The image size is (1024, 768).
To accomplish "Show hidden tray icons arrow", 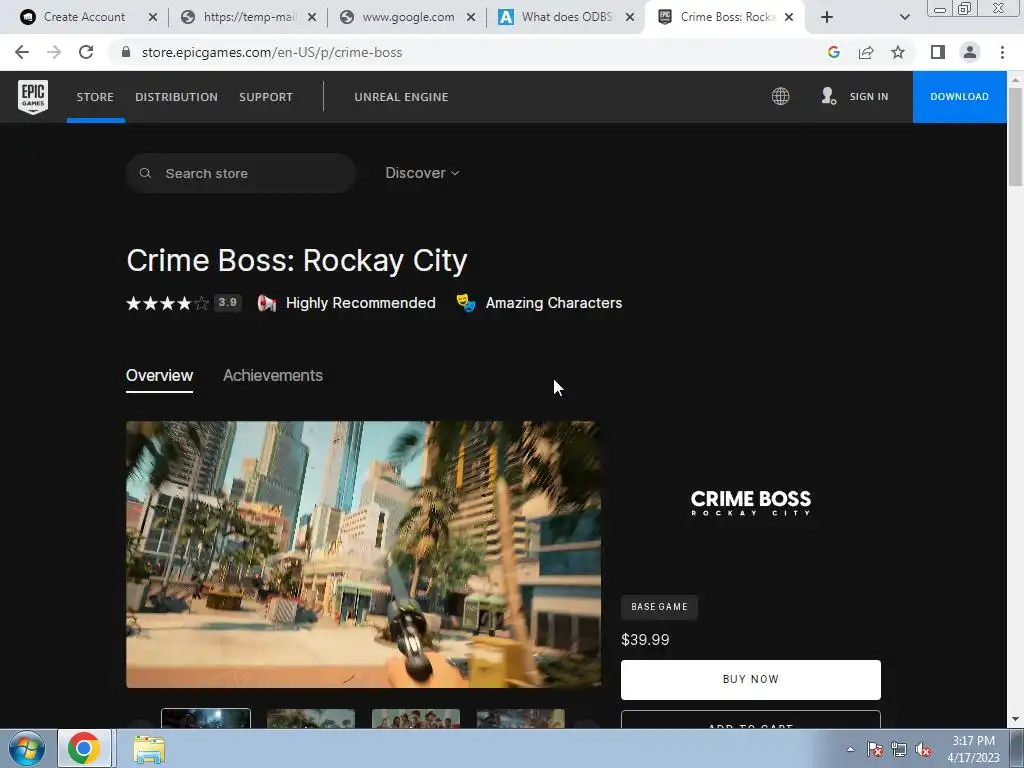I will [x=850, y=750].
